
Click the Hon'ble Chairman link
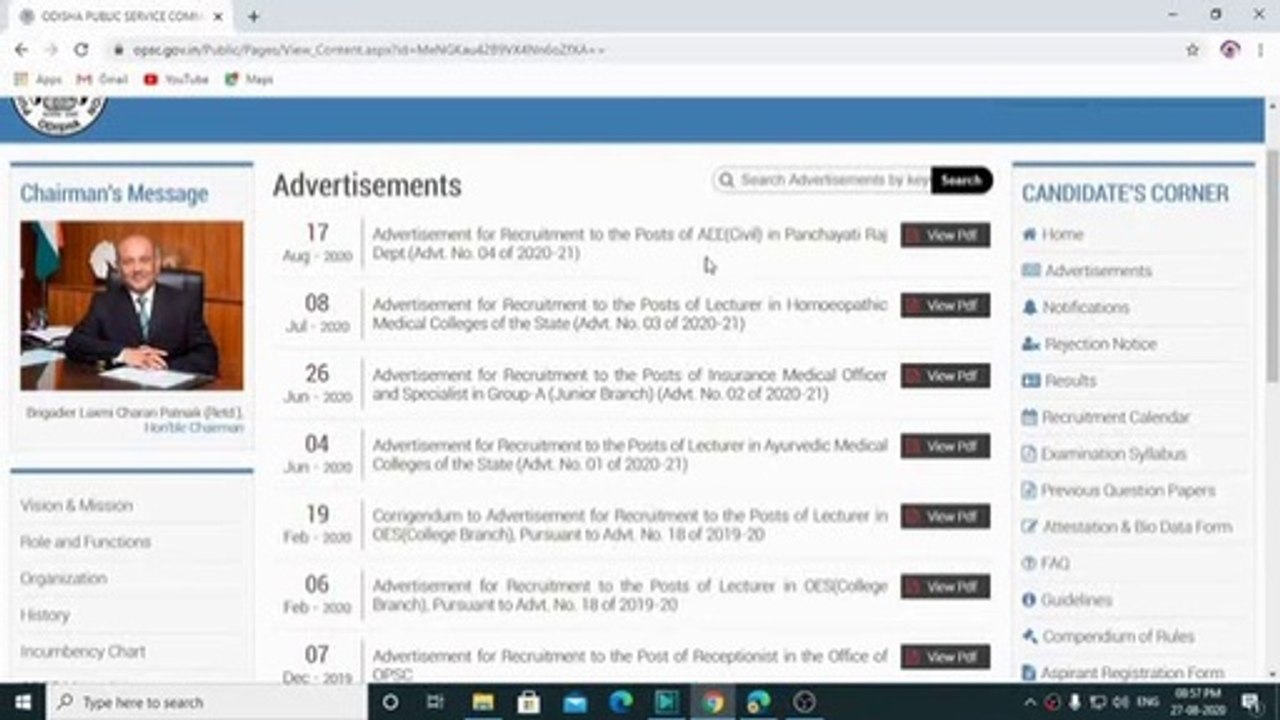point(194,427)
